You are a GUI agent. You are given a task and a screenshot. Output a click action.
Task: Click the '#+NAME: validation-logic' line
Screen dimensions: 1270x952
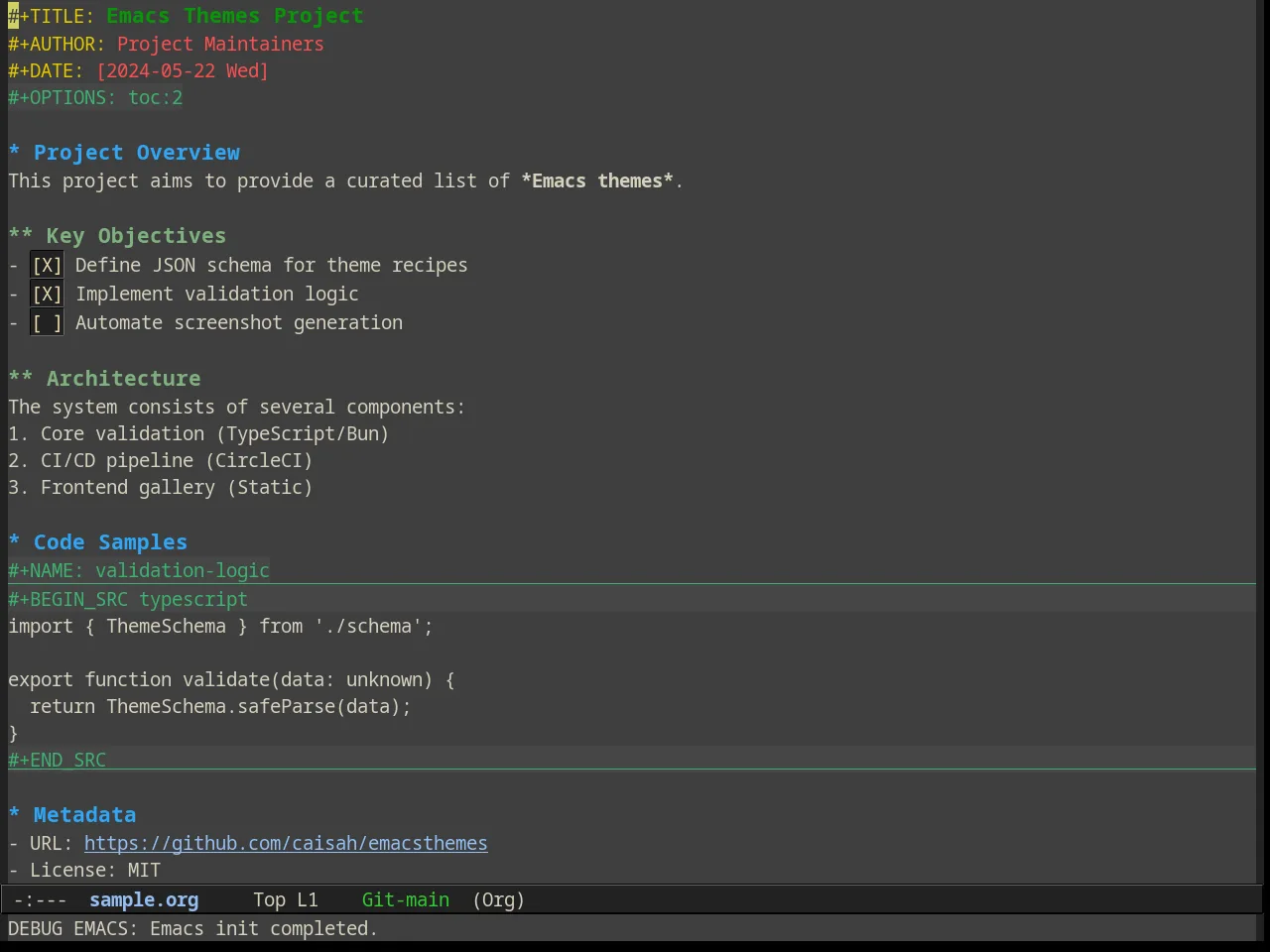tap(139, 570)
